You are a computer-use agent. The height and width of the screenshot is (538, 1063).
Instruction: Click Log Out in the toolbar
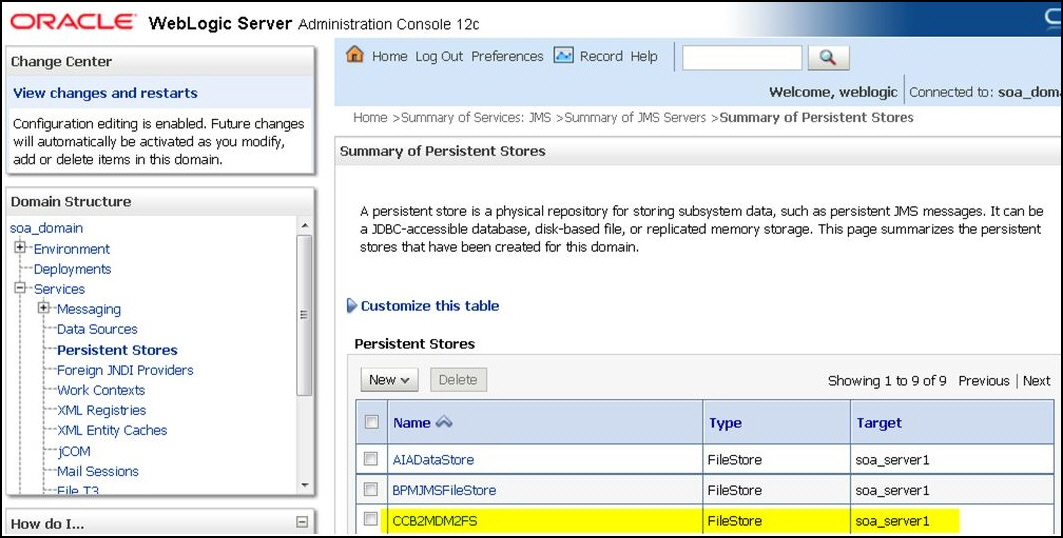tap(439, 56)
